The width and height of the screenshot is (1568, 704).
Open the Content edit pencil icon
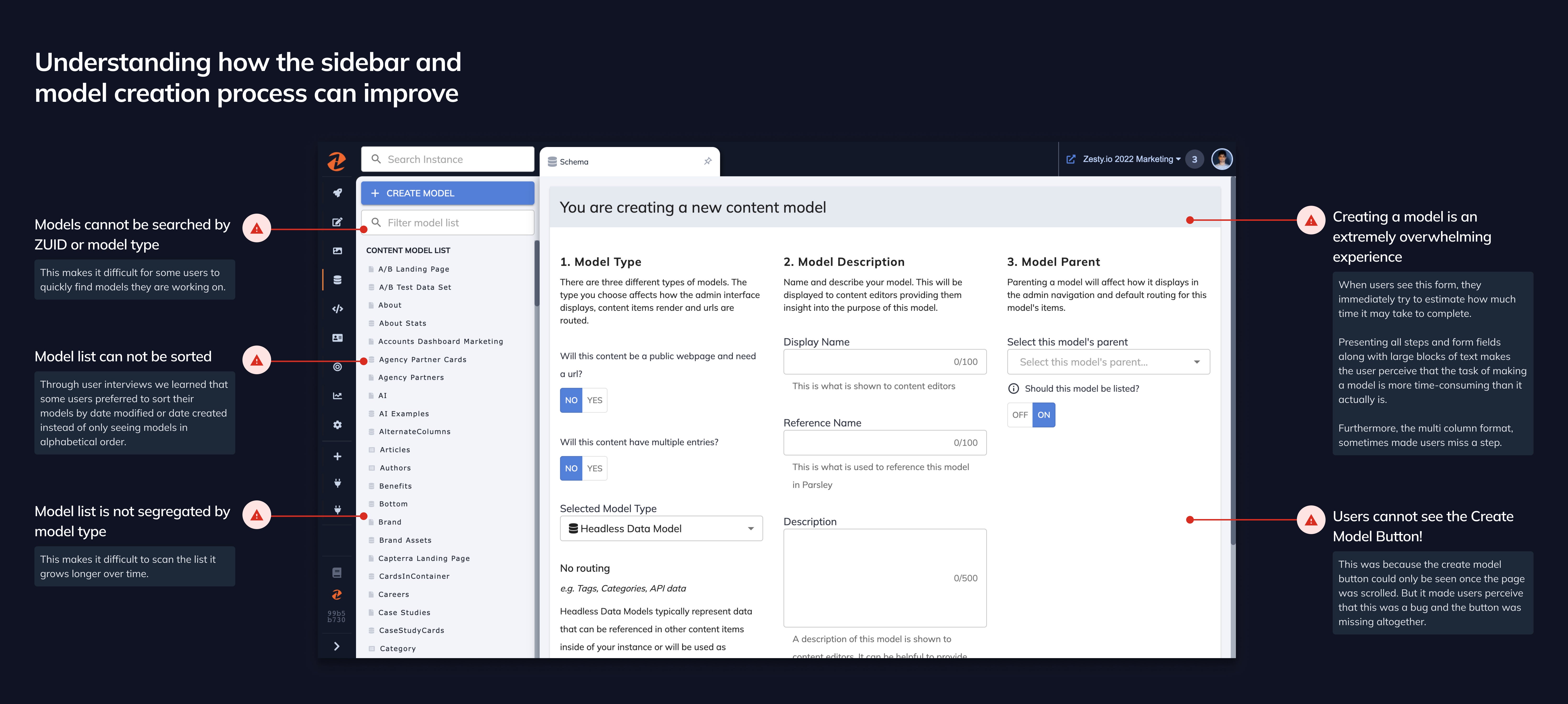pyautogui.click(x=337, y=222)
